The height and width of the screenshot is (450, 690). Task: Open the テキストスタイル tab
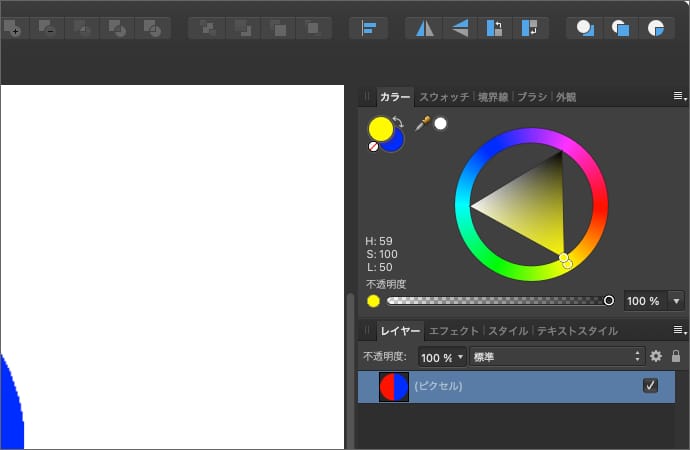coord(577,331)
